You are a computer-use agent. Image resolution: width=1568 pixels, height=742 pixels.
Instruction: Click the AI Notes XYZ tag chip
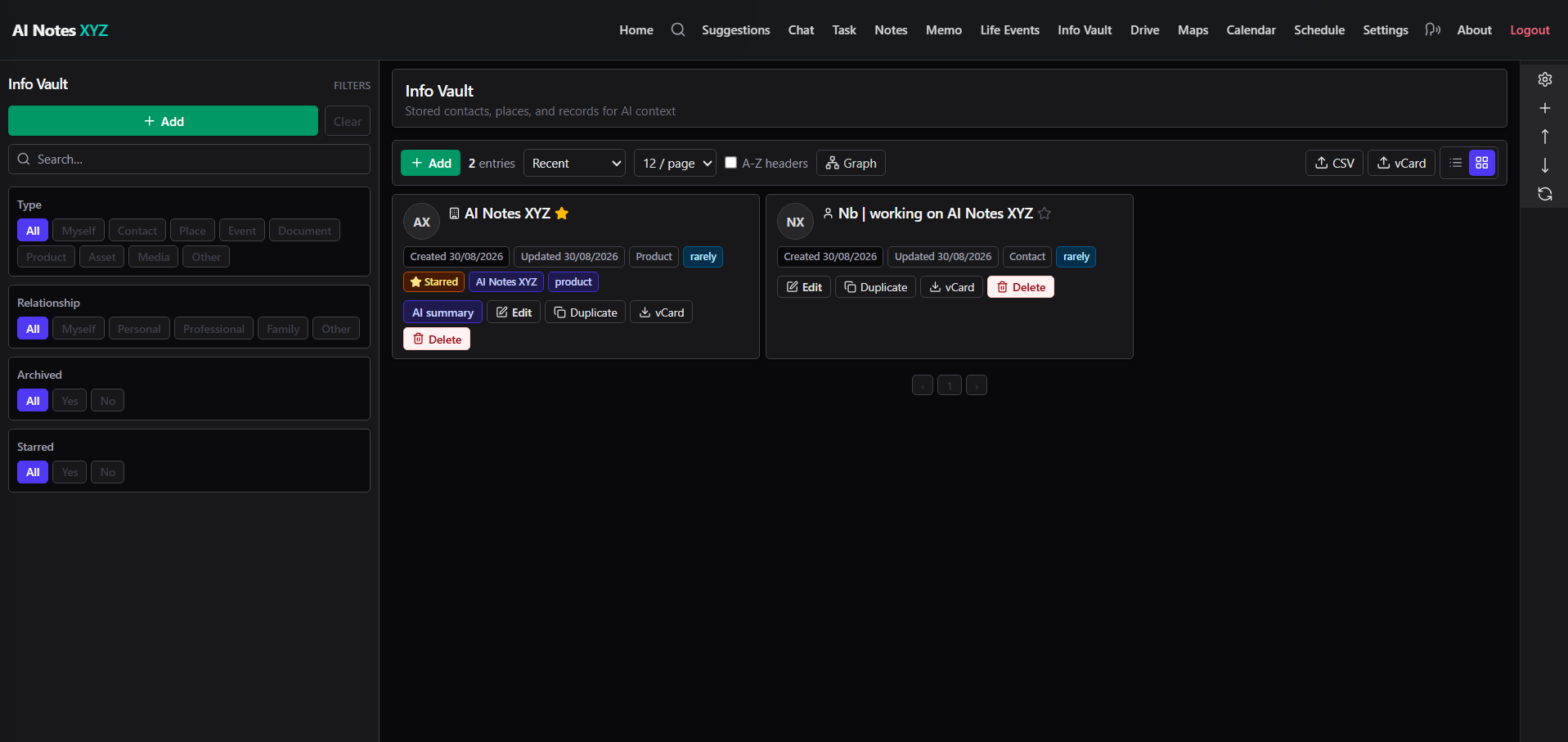coord(506,282)
